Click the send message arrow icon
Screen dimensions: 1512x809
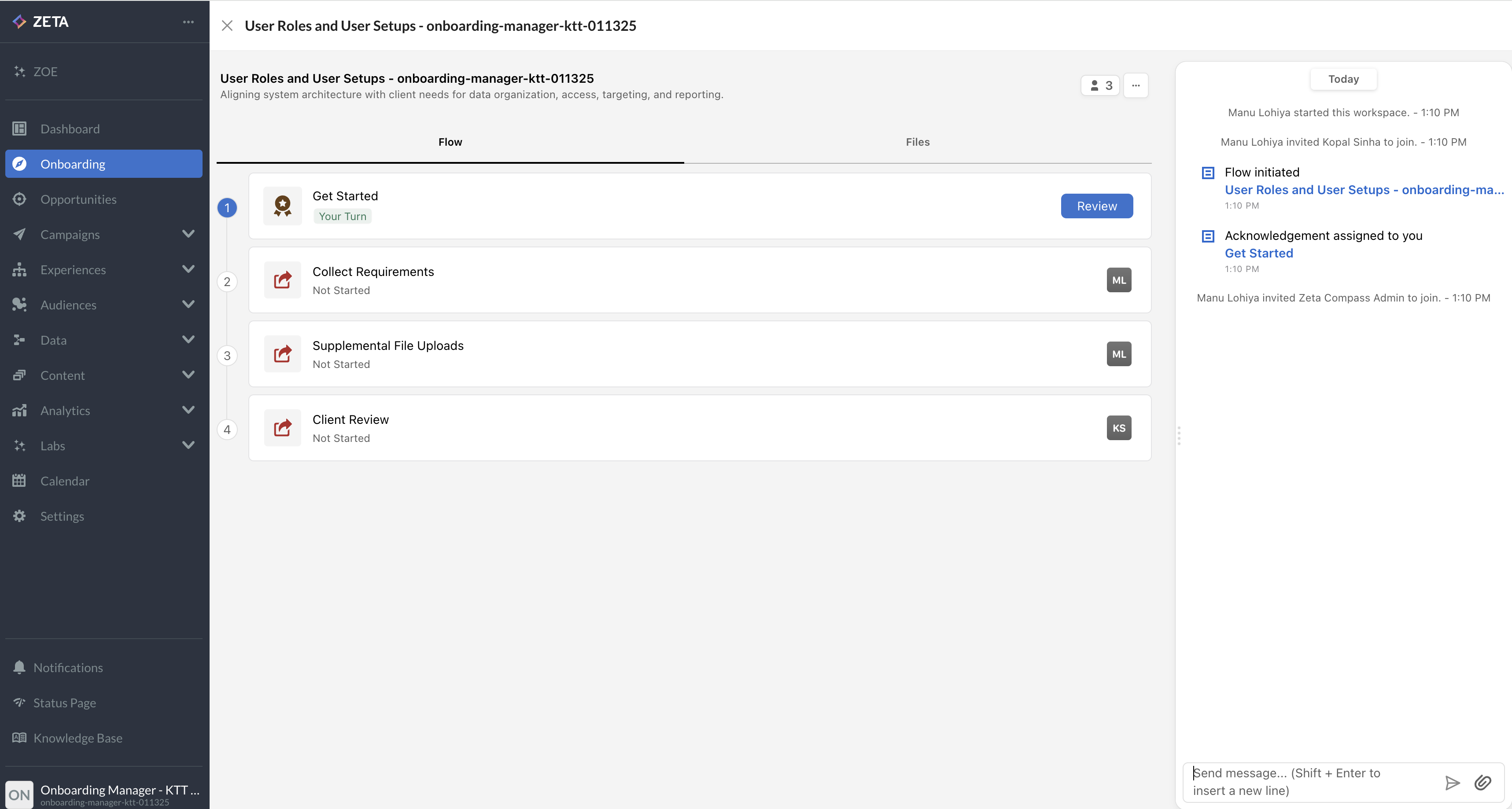[x=1452, y=782]
